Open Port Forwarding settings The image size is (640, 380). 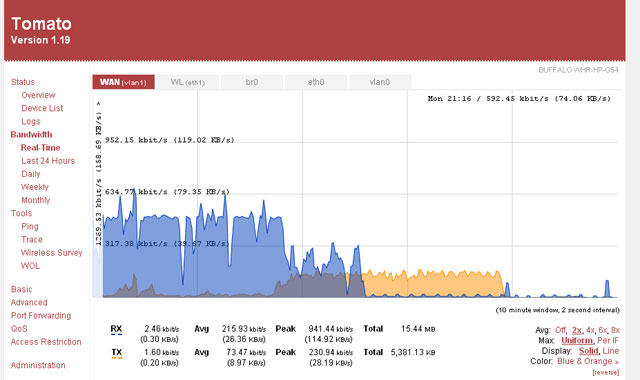pyautogui.click(x=41, y=316)
